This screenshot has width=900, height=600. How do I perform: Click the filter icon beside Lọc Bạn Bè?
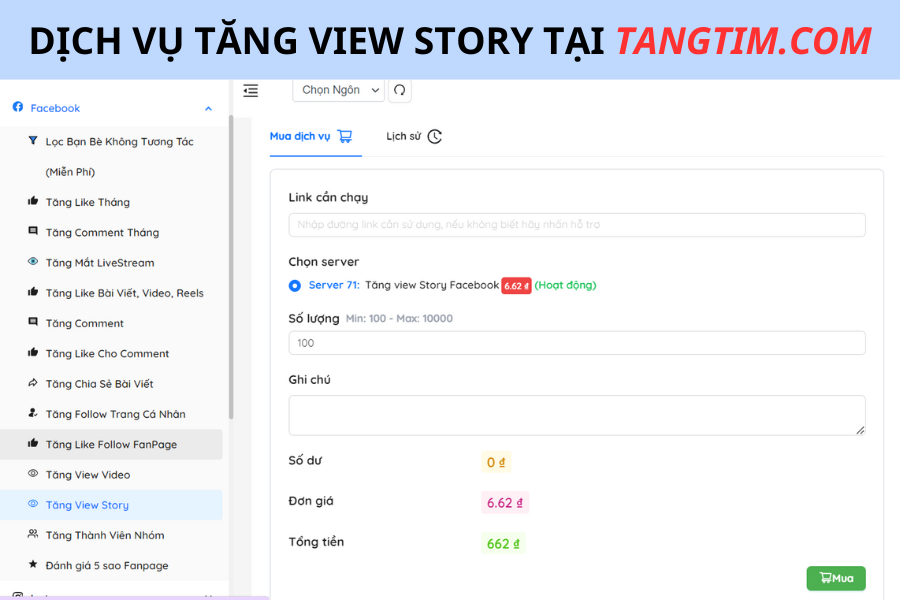pos(33,140)
